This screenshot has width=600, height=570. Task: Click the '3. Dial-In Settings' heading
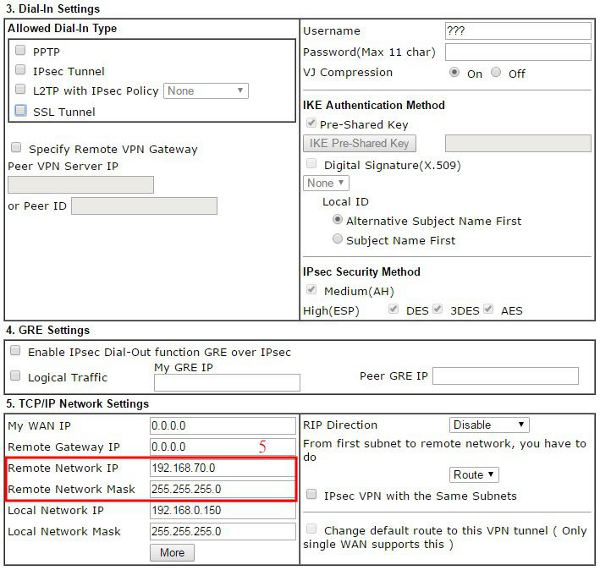click(53, 9)
